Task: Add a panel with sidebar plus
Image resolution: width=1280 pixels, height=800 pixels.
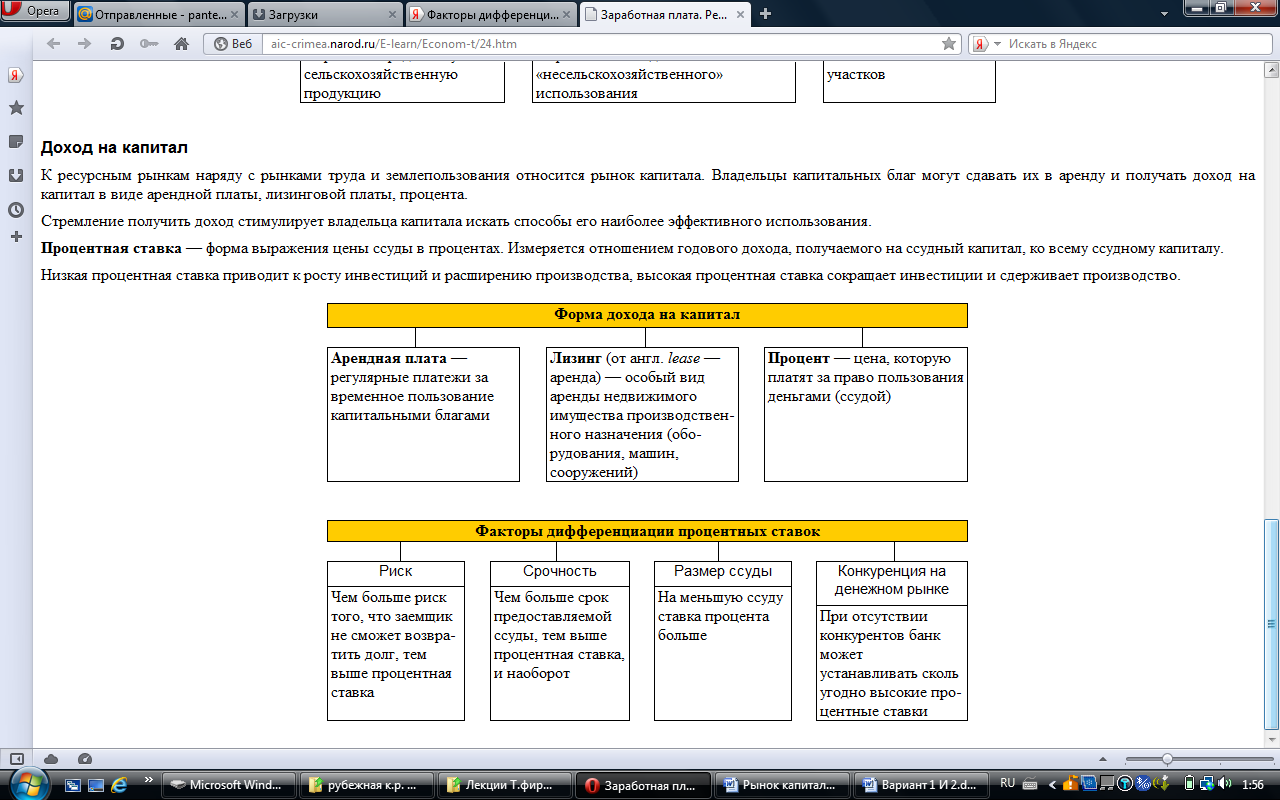Action: (x=16, y=237)
